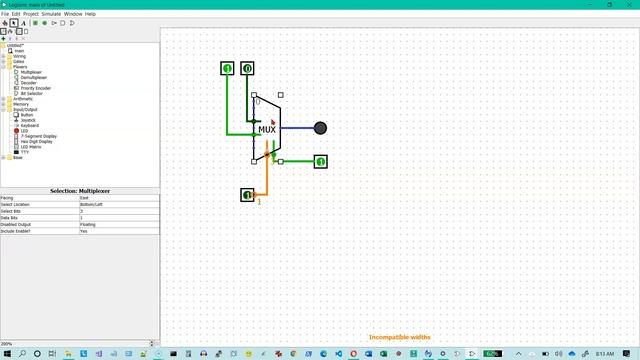Image resolution: width=640 pixels, height=360 pixels.
Task: Expand the Gates library folder
Action: pyautogui.click(x=3, y=61)
